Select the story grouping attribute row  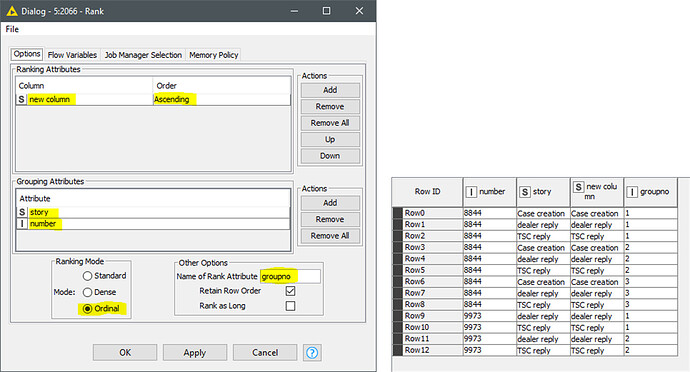pos(153,212)
